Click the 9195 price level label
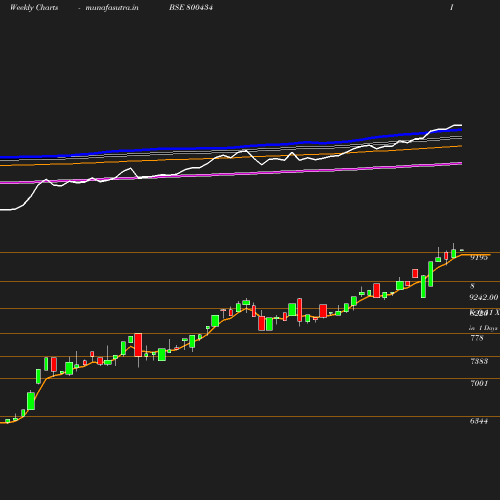Viewport: 500px width, 500px height. pyautogui.click(x=479, y=257)
